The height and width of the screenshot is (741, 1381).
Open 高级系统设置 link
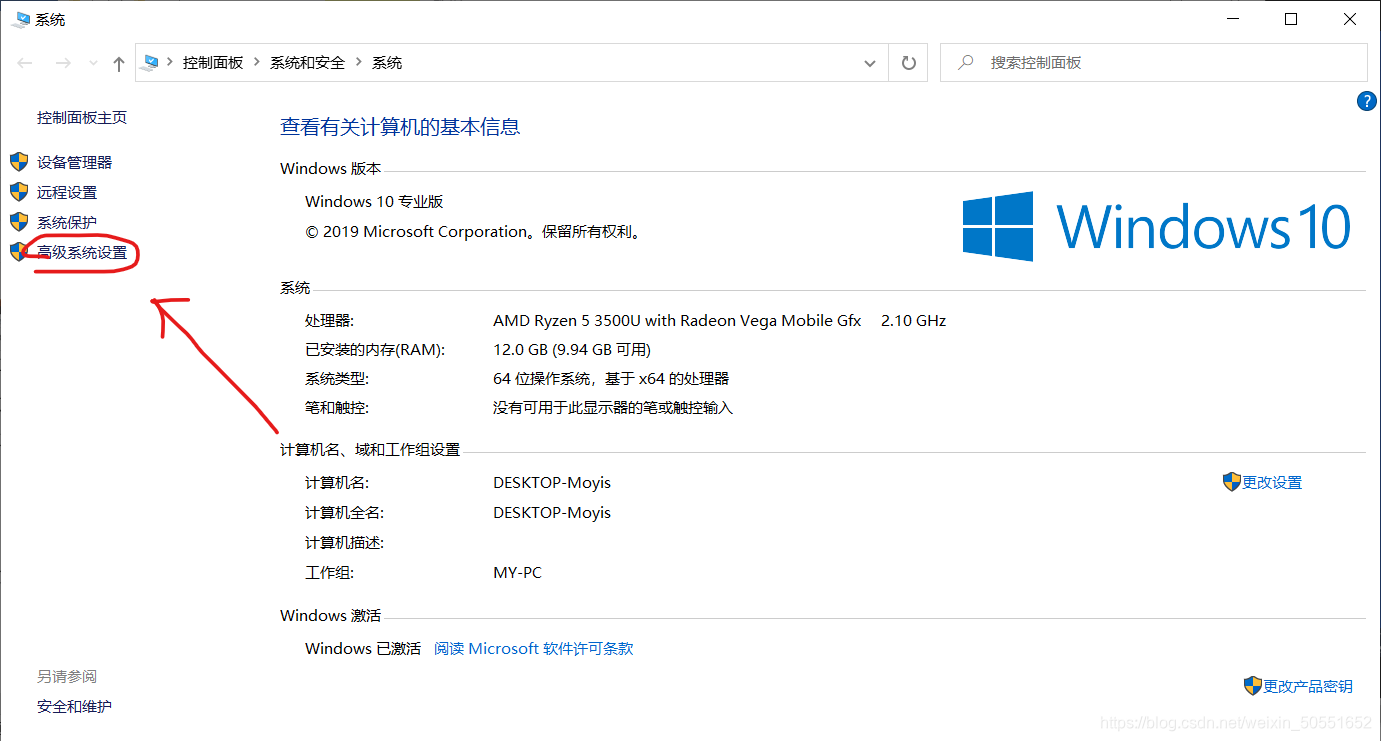click(x=82, y=252)
